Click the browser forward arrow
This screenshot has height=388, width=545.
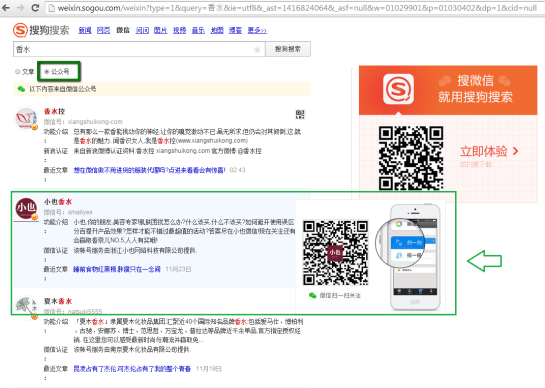click(21, 7)
